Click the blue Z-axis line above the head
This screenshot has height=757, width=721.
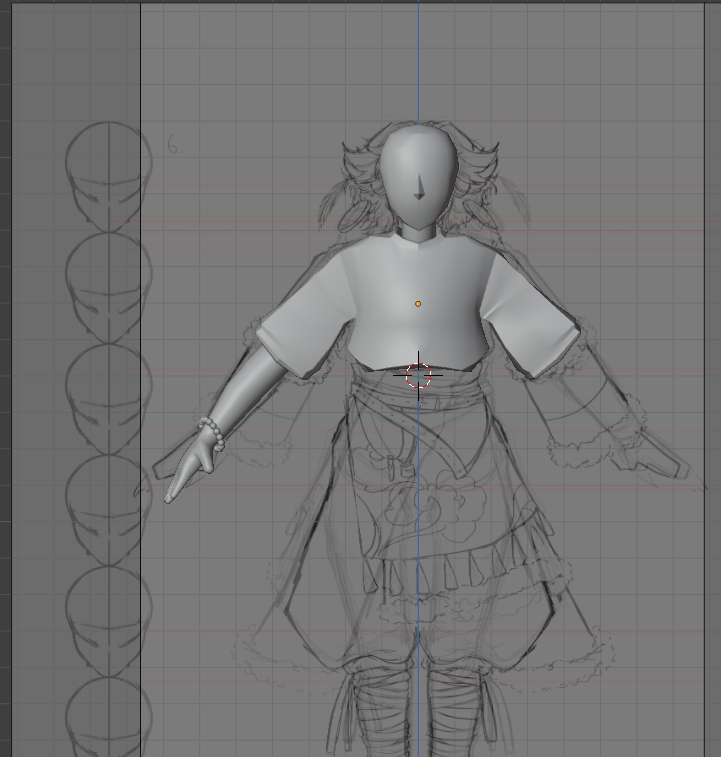coord(418,60)
